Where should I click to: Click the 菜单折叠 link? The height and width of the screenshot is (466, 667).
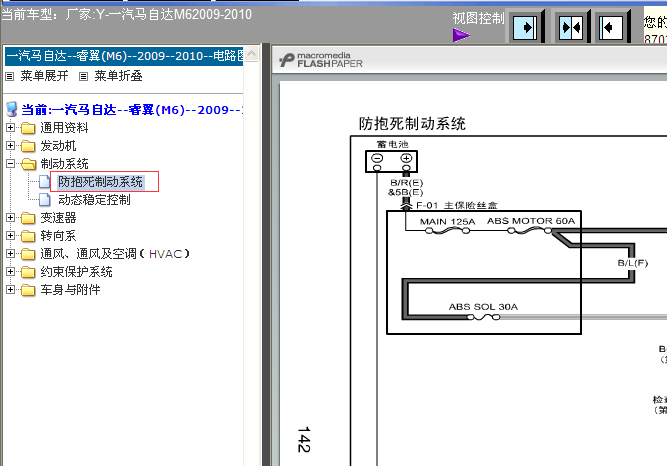[118, 76]
